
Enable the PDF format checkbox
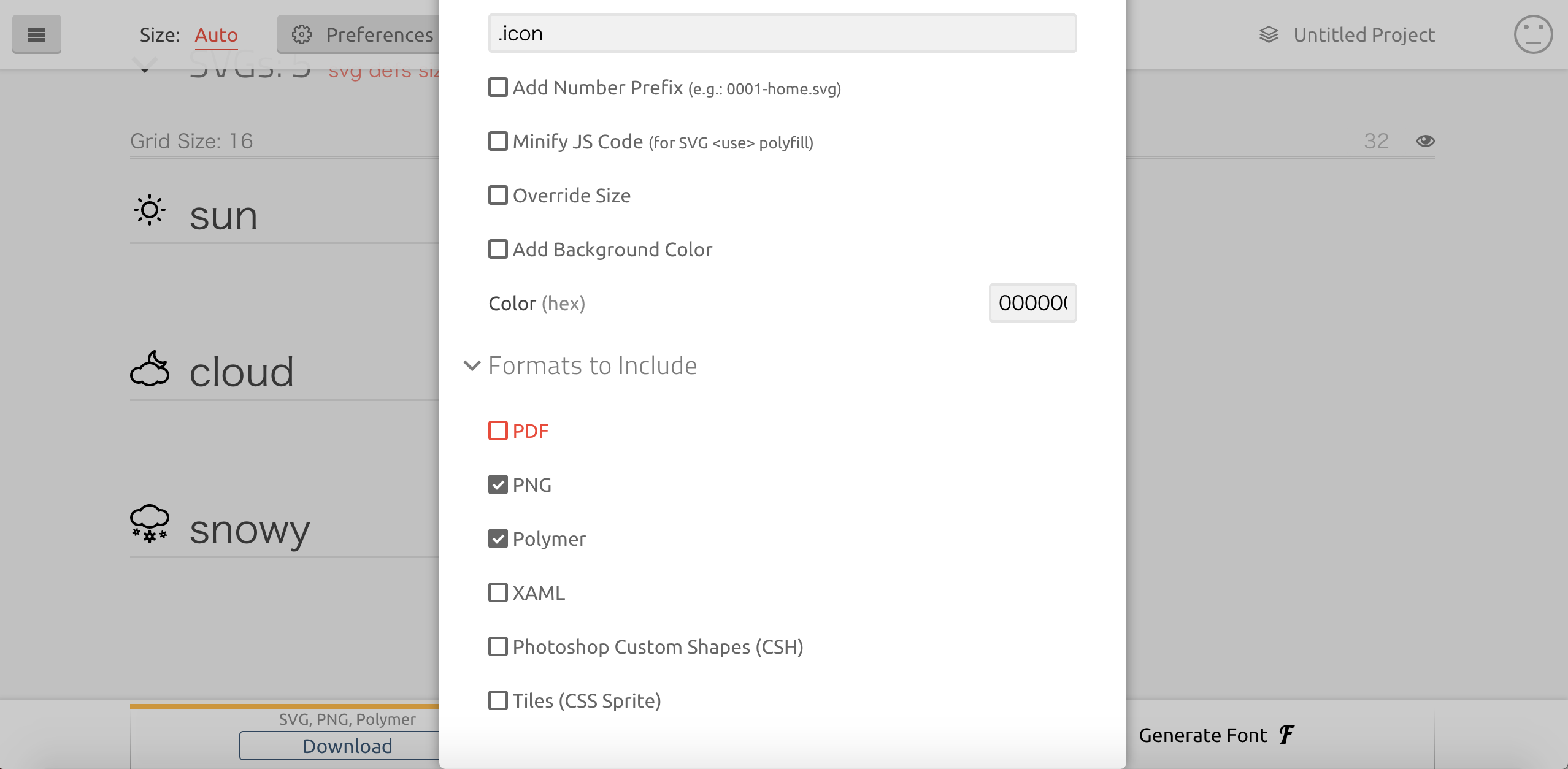[x=498, y=430]
